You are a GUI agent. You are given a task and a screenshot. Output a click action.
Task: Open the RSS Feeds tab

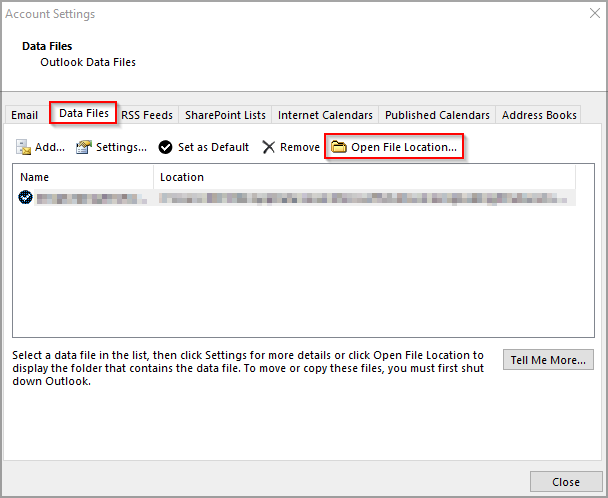tap(147, 115)
